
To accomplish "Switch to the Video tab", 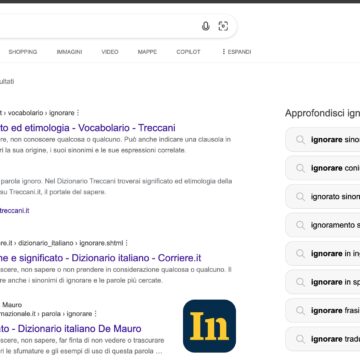I will click(x=110, y=52).
